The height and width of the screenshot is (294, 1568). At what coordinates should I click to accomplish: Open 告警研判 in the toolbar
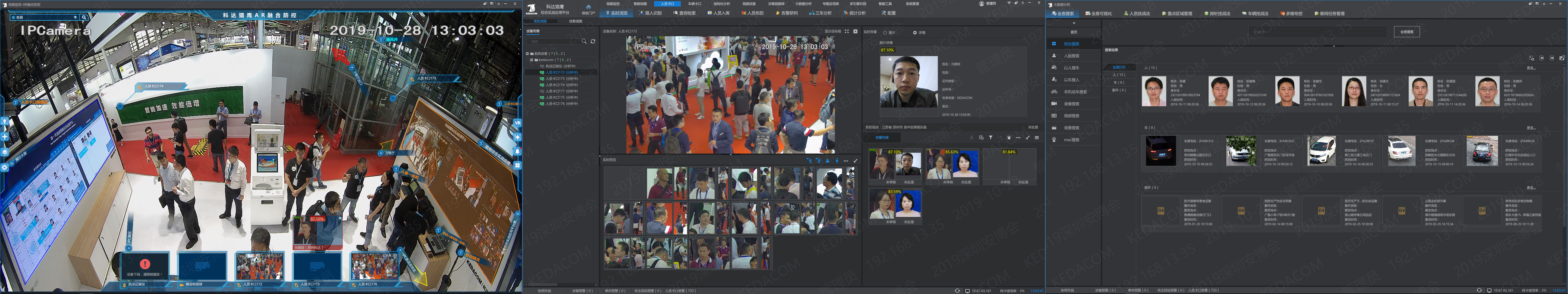click(786, 13)
